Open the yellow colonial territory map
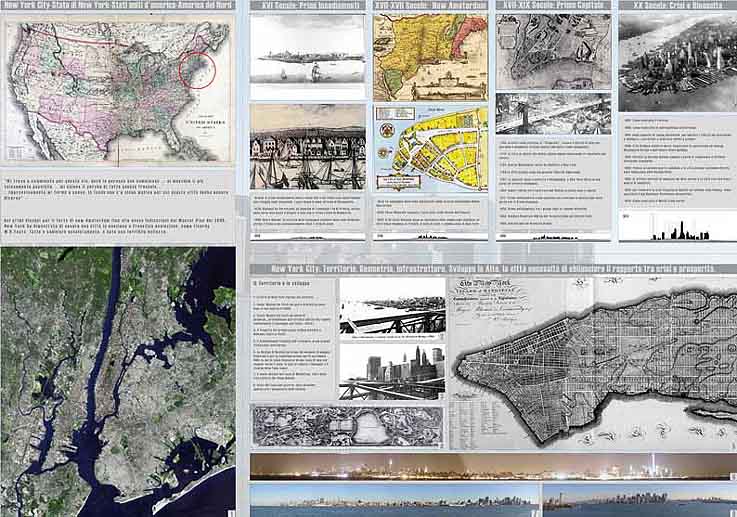Screen dimensions: 737x517 tap(430, 57)
